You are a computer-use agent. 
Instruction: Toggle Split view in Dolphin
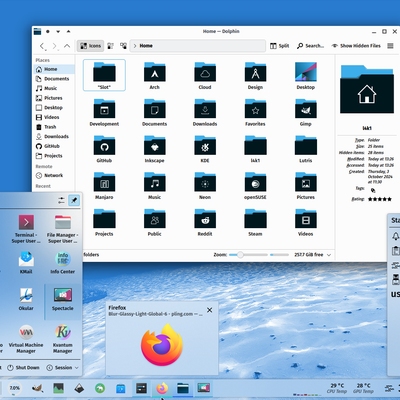point(279,46)
